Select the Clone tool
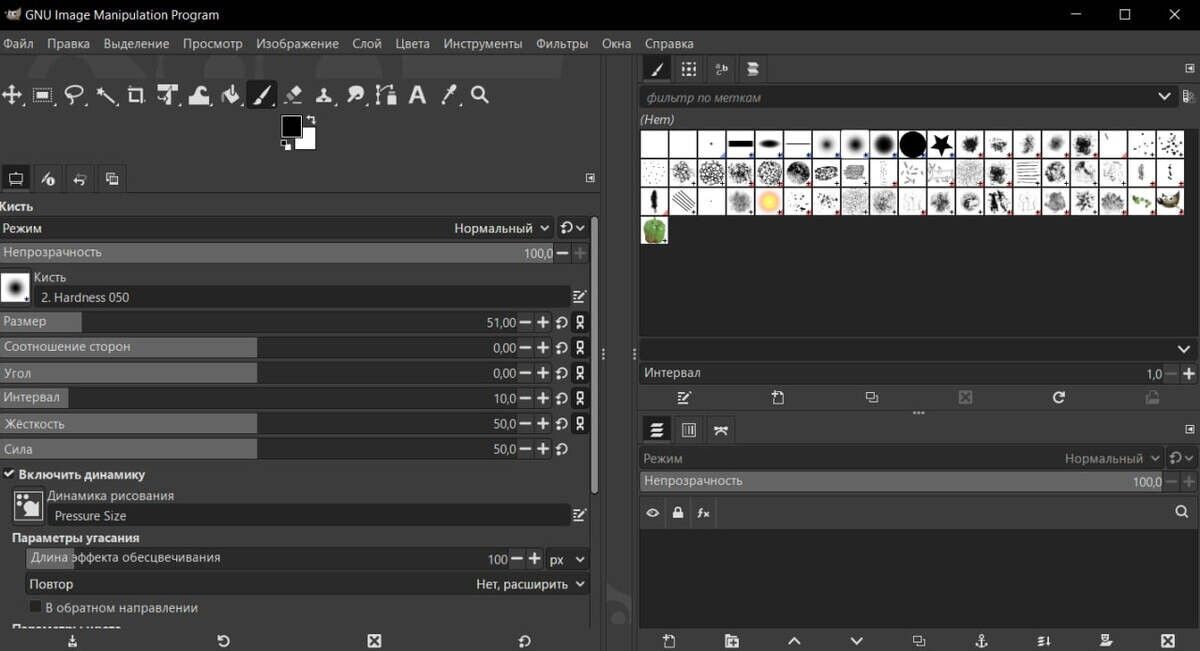Viewport: 1200px width, 651px height. point(324,95)
